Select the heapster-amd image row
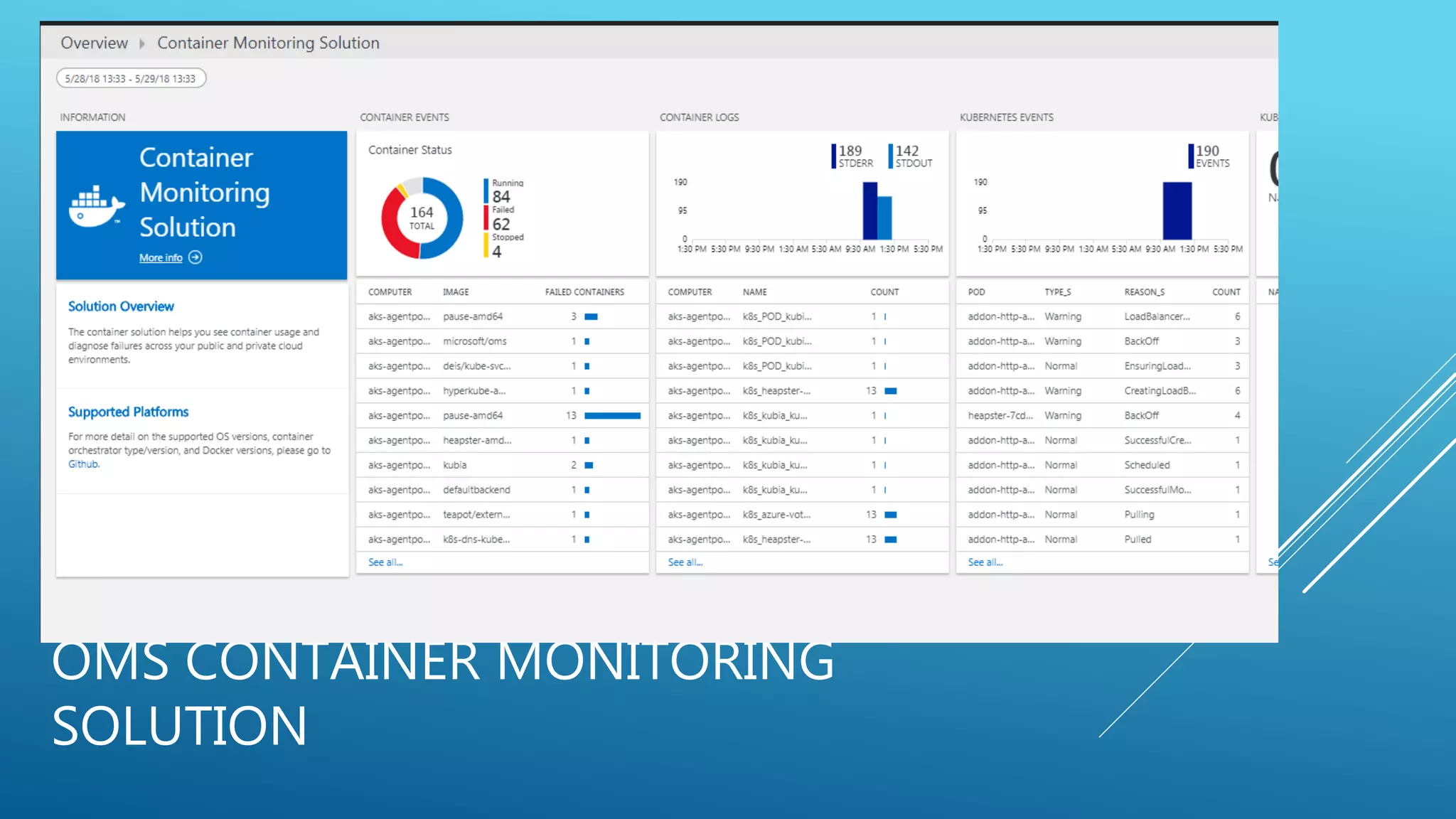 coord(502,441)
